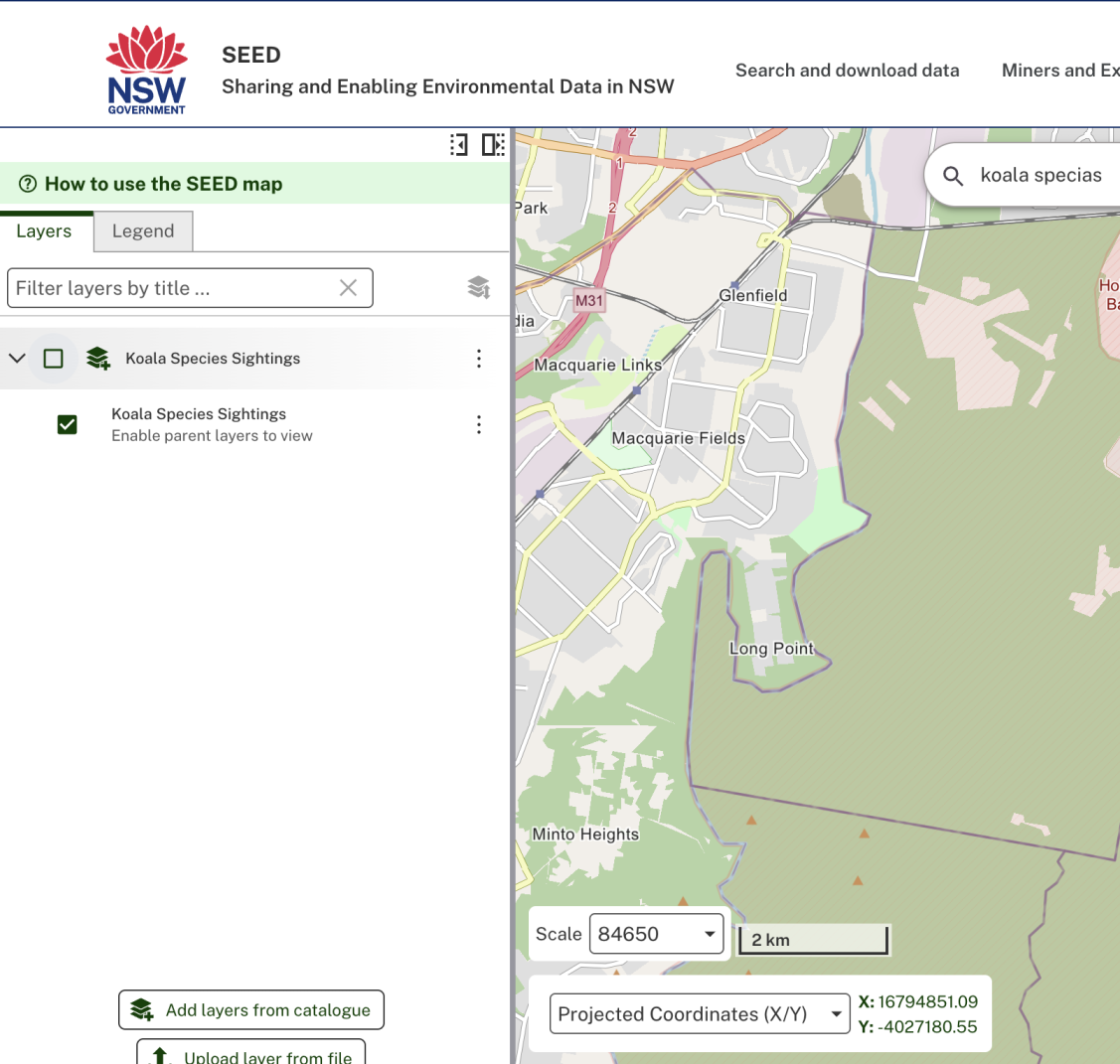Viewport: 1120px width, 1064px height.
Task: Collapse the side panel with the left-arrow icon
Action: 458,145
